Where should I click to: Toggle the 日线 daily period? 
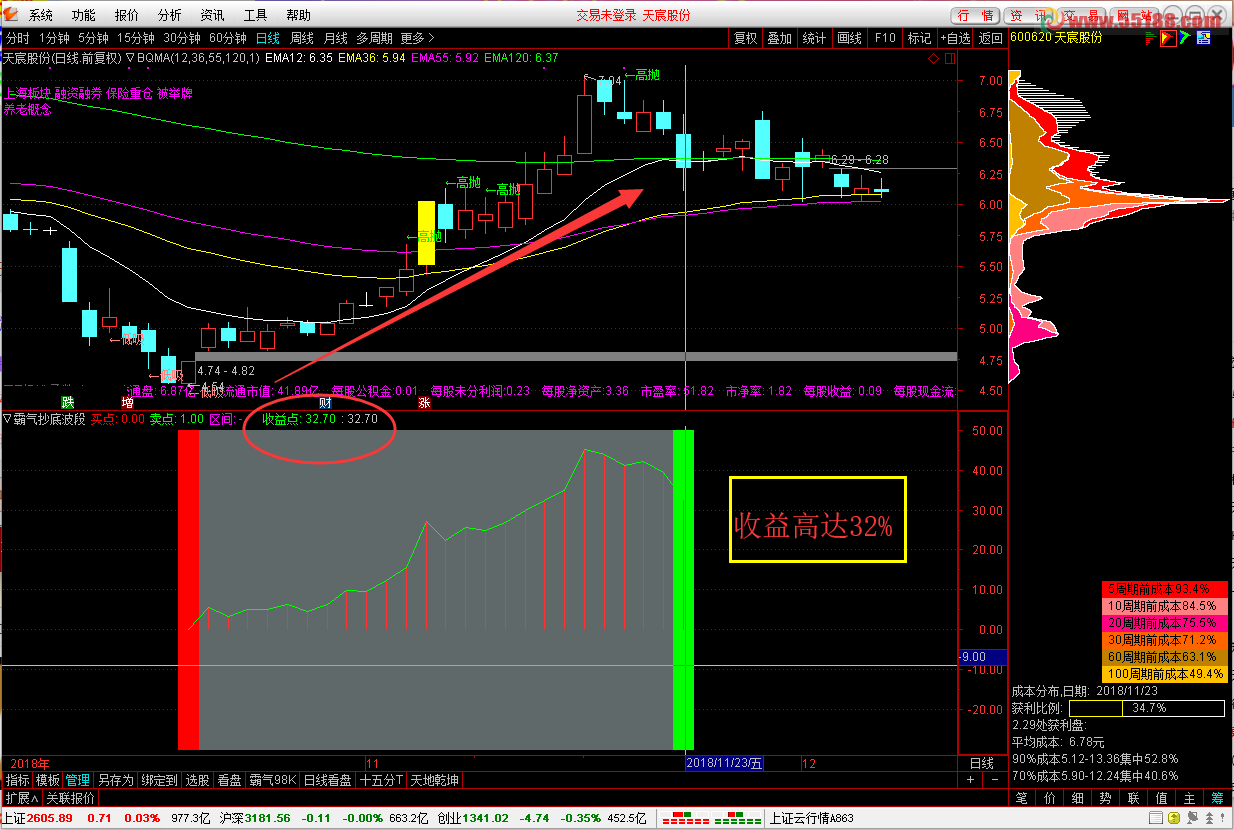[x=268, y=38]
